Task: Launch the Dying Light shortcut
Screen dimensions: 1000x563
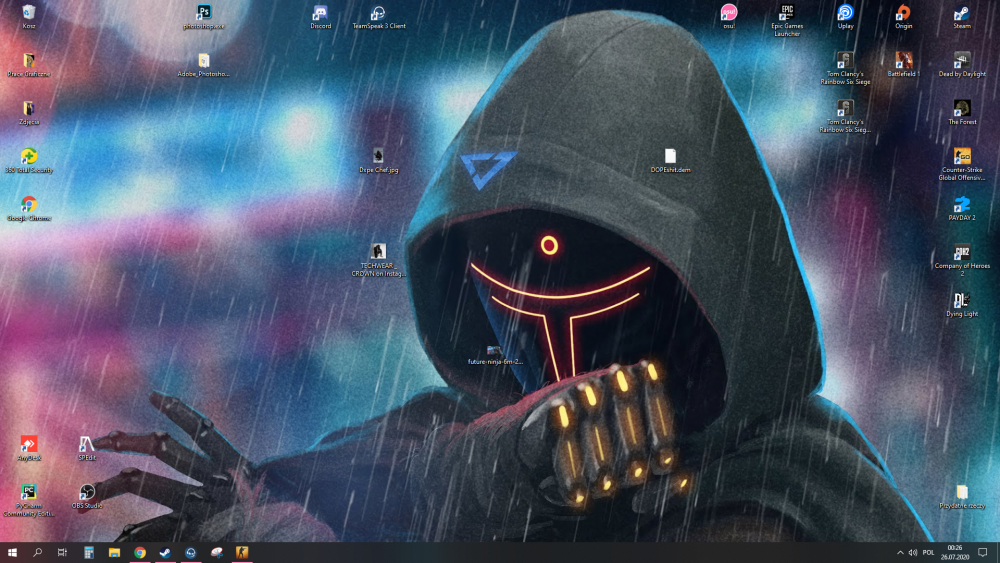Action: [x=962, y=304]
